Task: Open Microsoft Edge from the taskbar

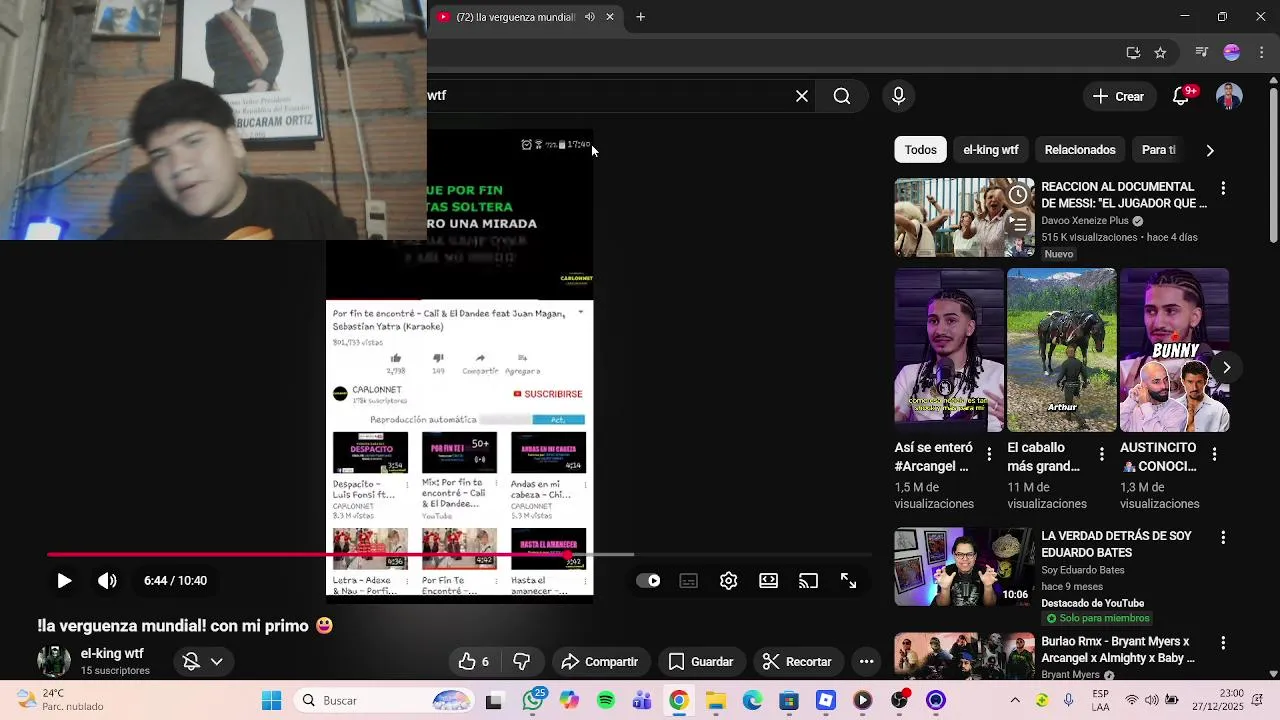Action: tap(752, 701)
